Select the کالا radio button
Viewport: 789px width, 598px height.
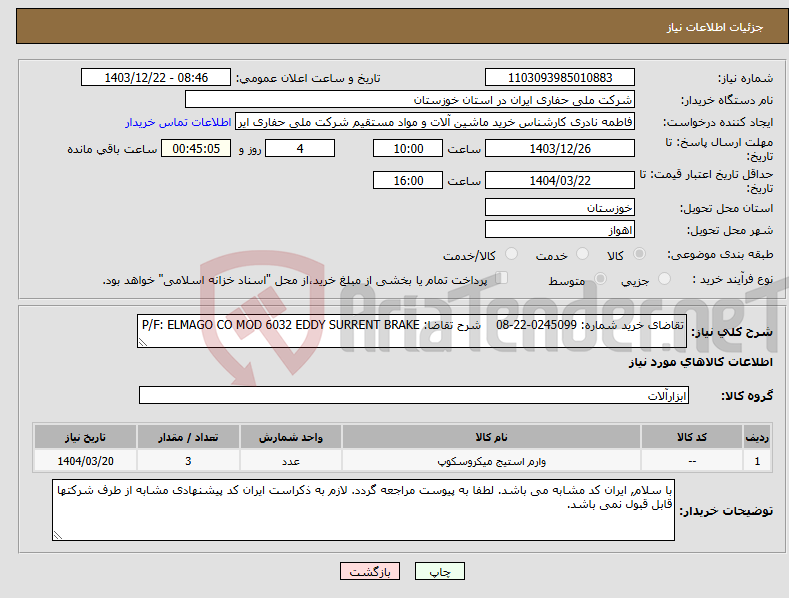click(x=640, y=254)
